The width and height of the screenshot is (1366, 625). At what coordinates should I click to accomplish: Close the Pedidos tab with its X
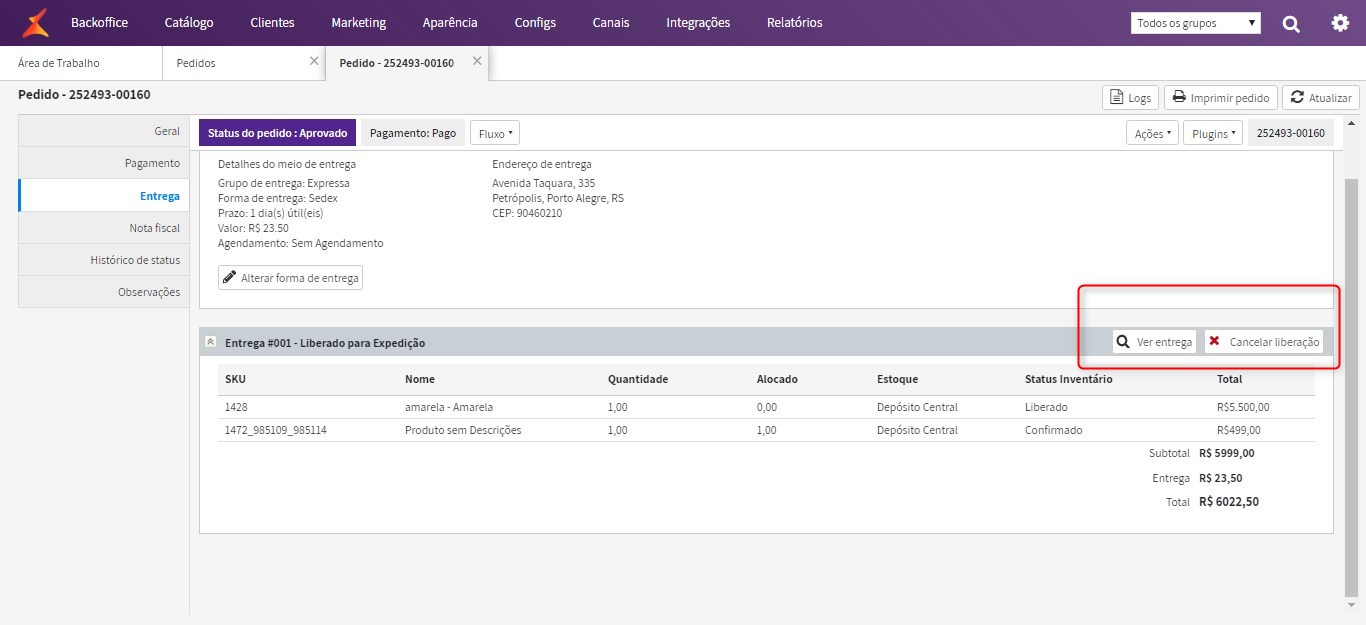[x=314, y=61]
